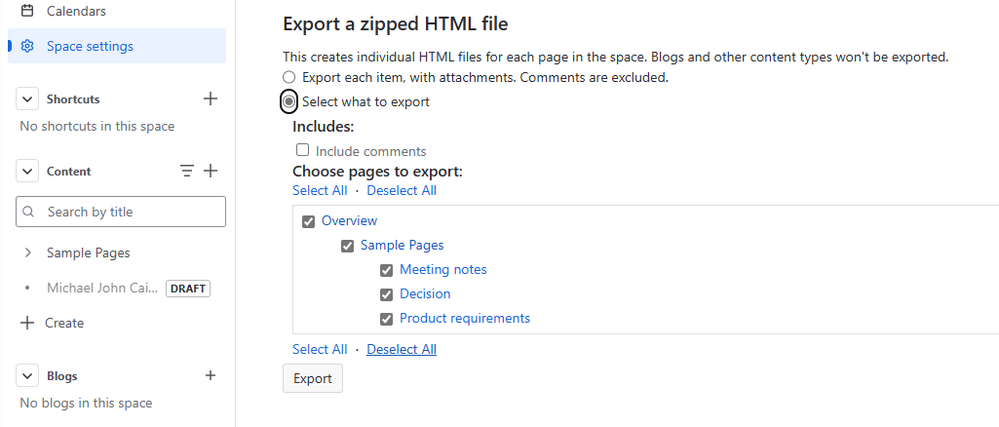
Task: Open the Content filter options icon
Action: pyautogui.click(x=187, y=171)
